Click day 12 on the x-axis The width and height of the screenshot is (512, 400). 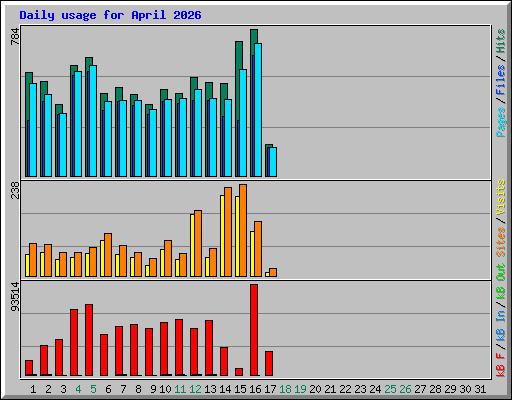point(195,389)
